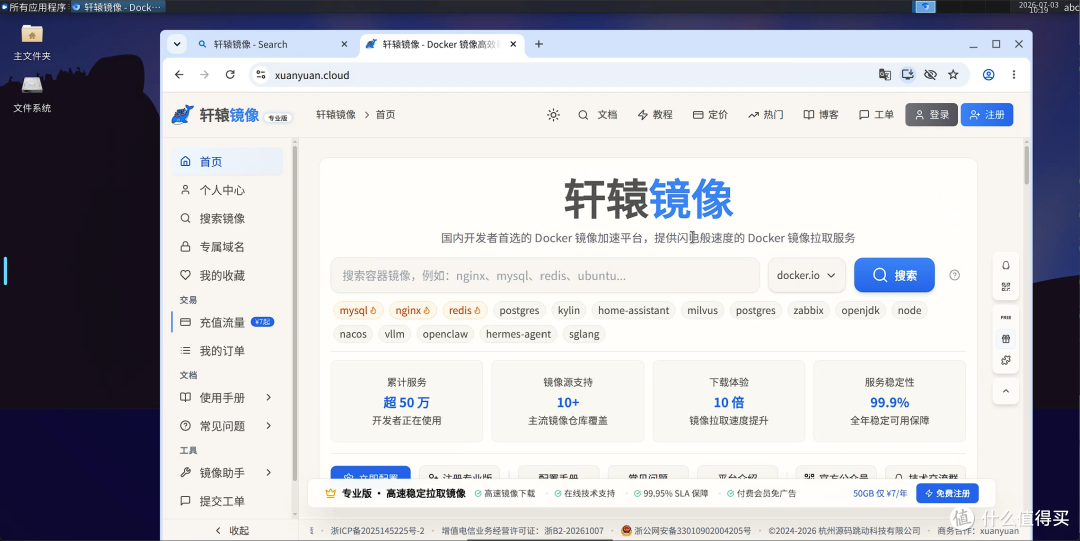Click the 注册 register button
Screen dimensions: 1080x541
pyautogui.click(x=987, y=115)
